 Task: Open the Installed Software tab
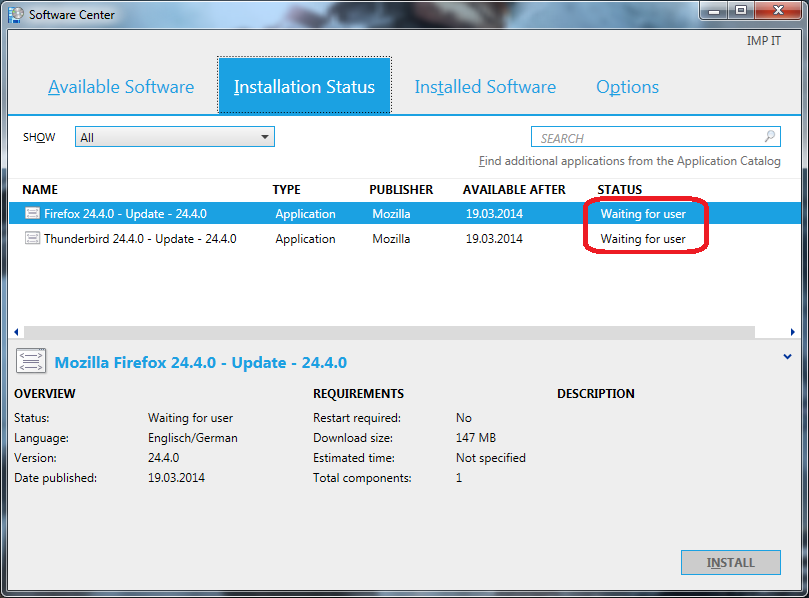485,87
